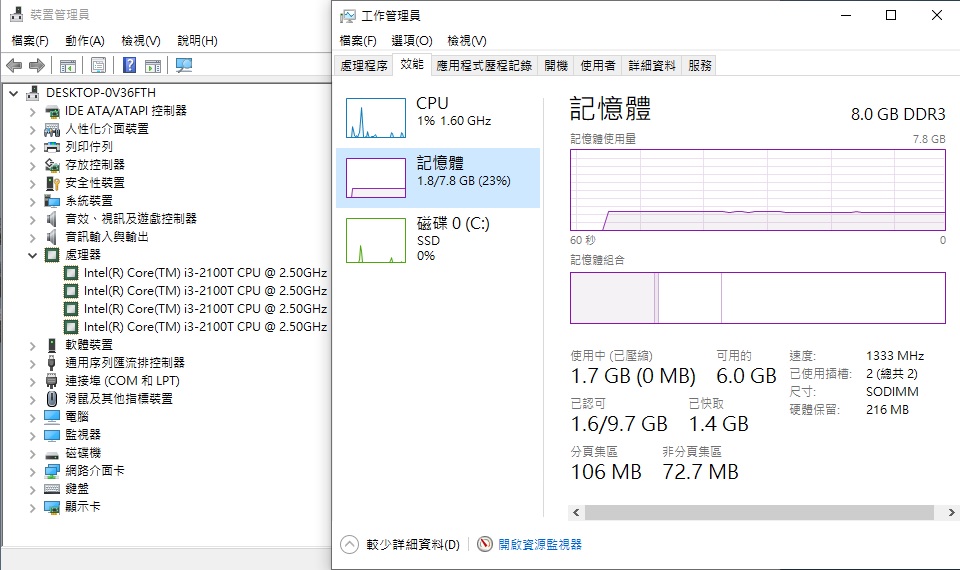Select the first Intel(R) Core(TM) i3-2100T processor entry
The height and width of the screenshot is (570, 960).
[205, 273]
